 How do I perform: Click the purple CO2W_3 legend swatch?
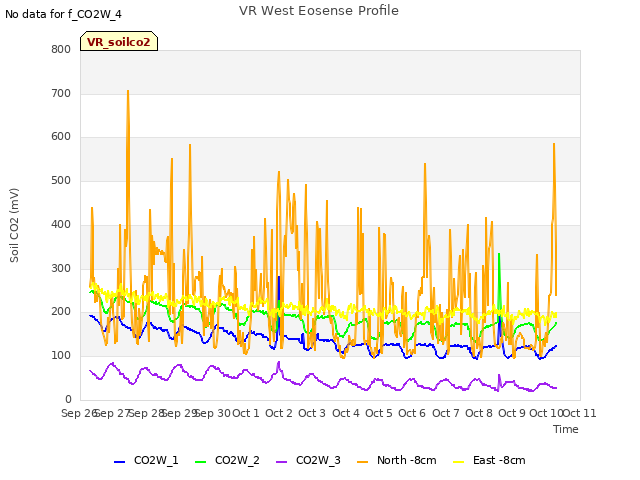coord(282,462)
